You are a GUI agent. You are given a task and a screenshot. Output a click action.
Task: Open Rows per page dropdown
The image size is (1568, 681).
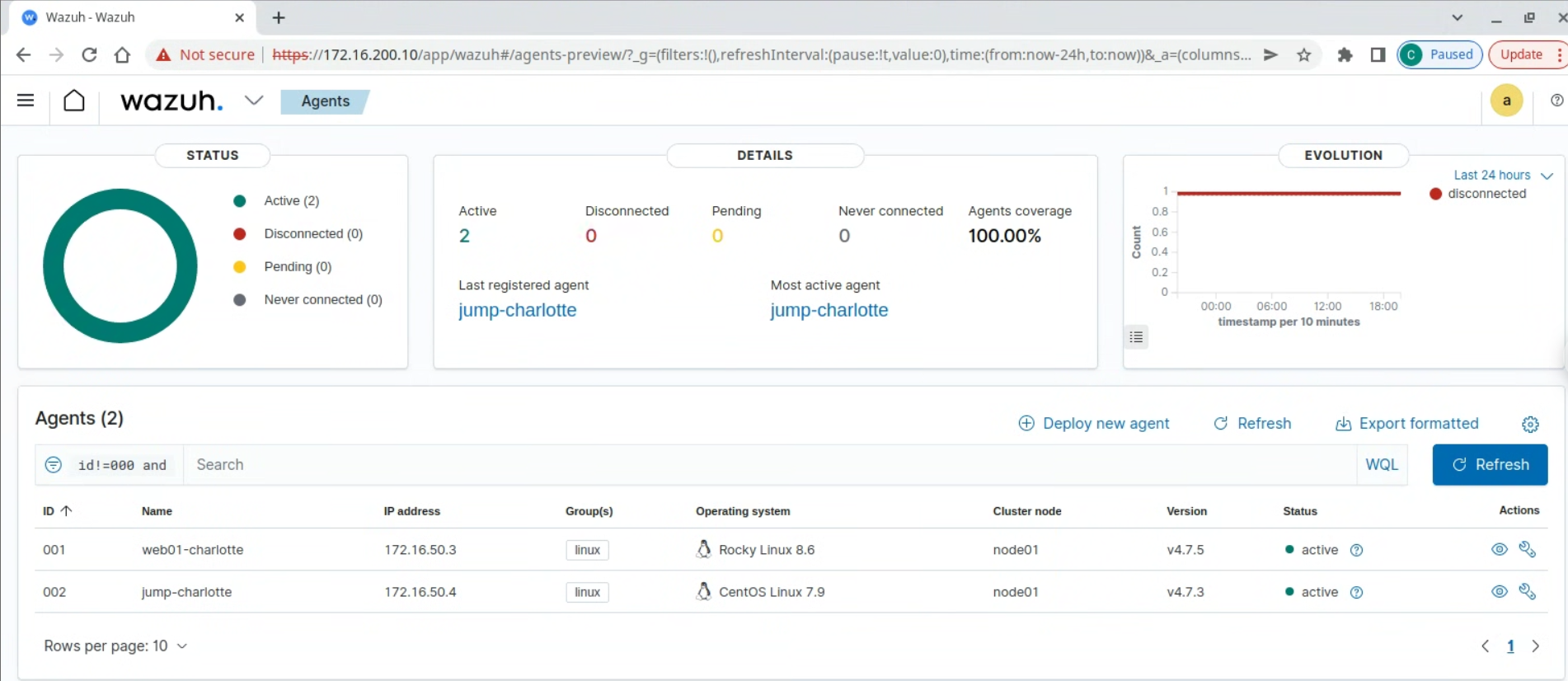[115, 646]
